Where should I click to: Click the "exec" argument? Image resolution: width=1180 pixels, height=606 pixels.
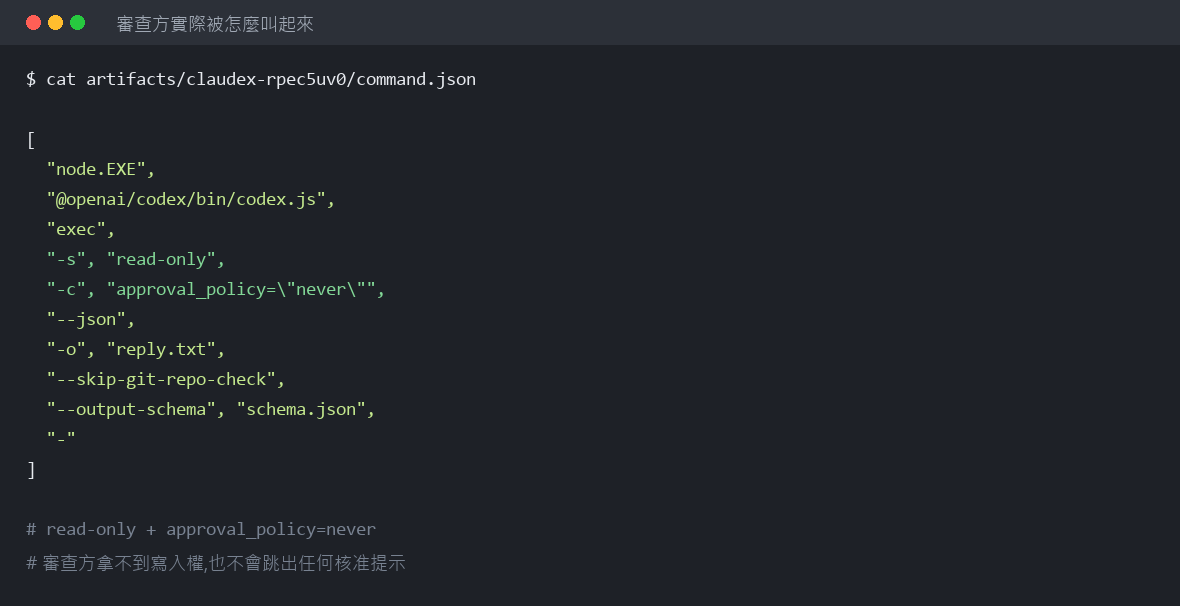tap(76, 230)
